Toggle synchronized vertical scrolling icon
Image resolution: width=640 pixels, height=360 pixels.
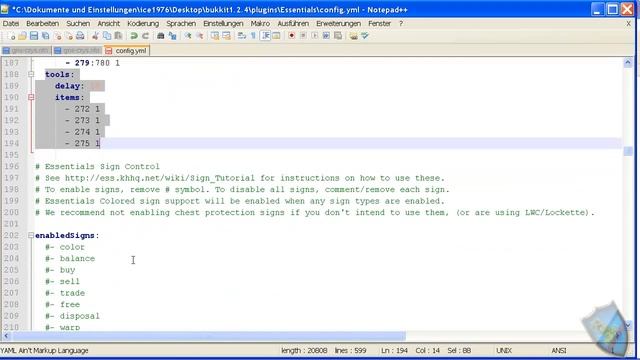click(x=215, y=36)
